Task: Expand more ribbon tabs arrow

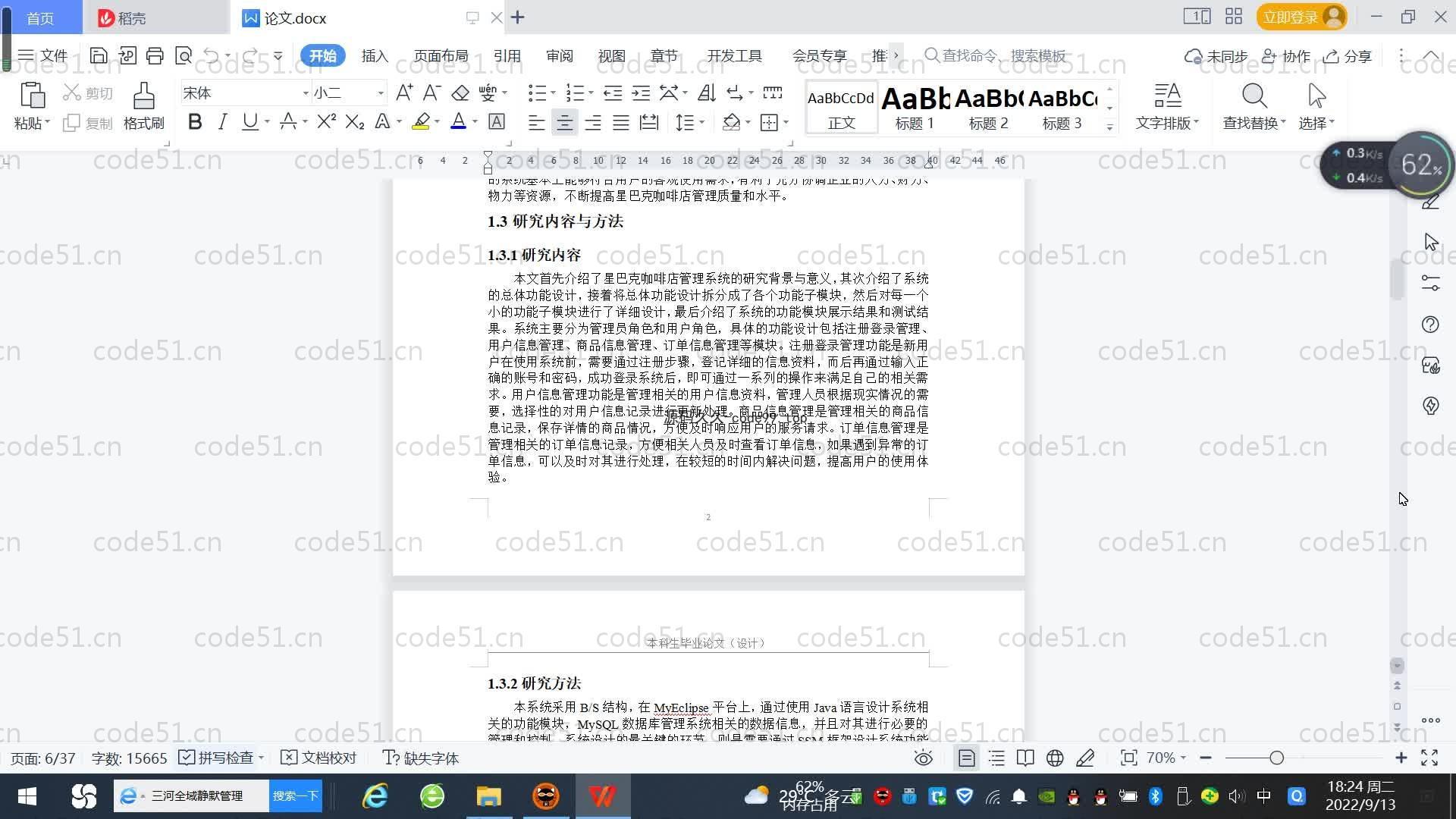Action: [896, 55]
